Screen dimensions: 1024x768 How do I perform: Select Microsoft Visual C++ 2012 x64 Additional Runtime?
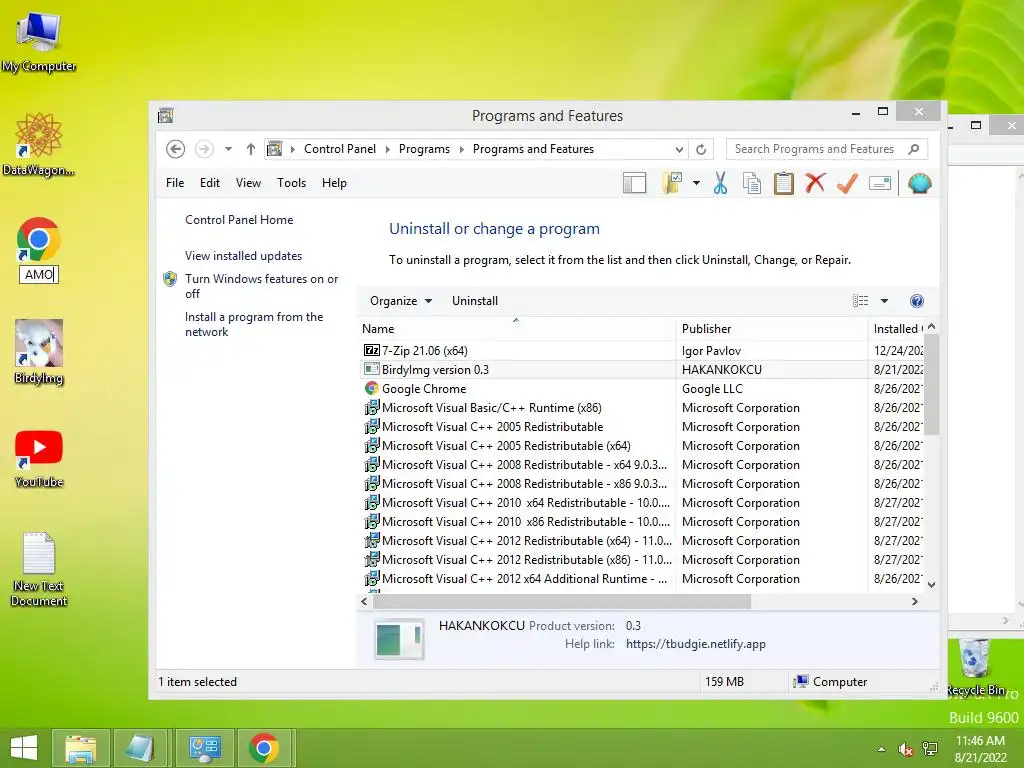click(x=642, y=579)
